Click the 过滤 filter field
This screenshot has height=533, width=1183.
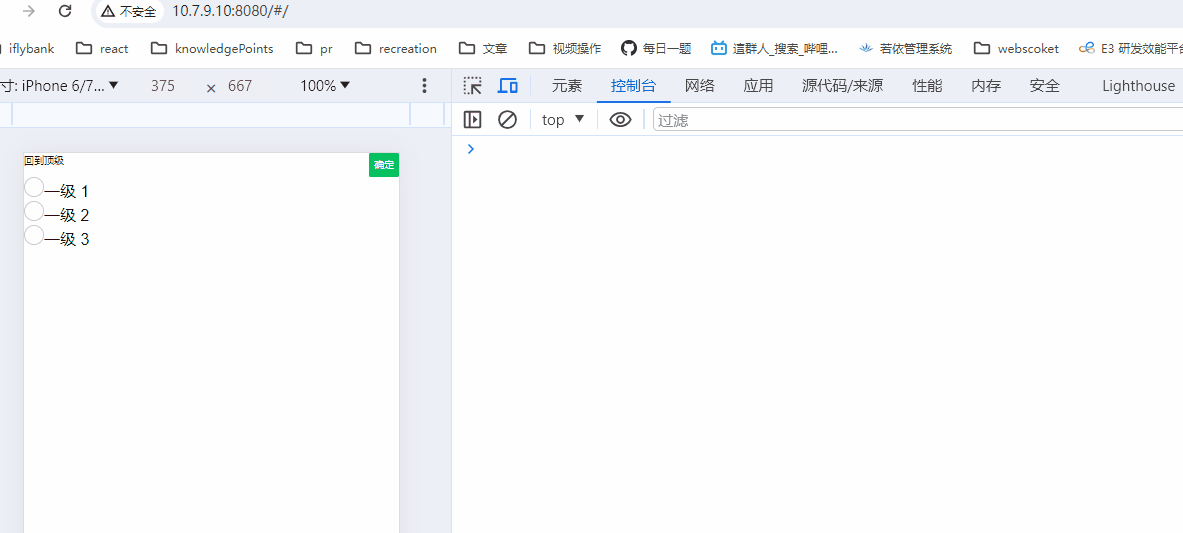pyautogui.click(x=917, y=119)
